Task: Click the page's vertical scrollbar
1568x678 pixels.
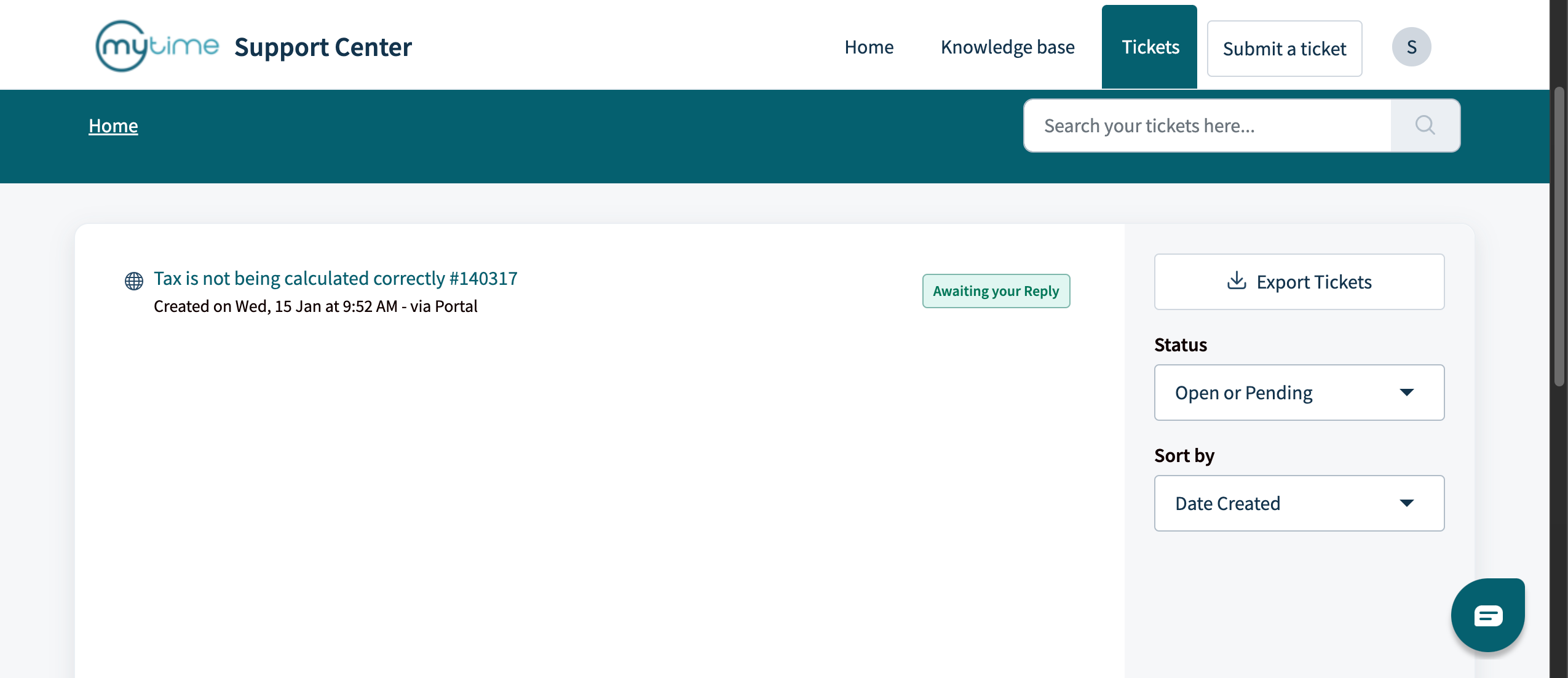Action: [1558, 237]
